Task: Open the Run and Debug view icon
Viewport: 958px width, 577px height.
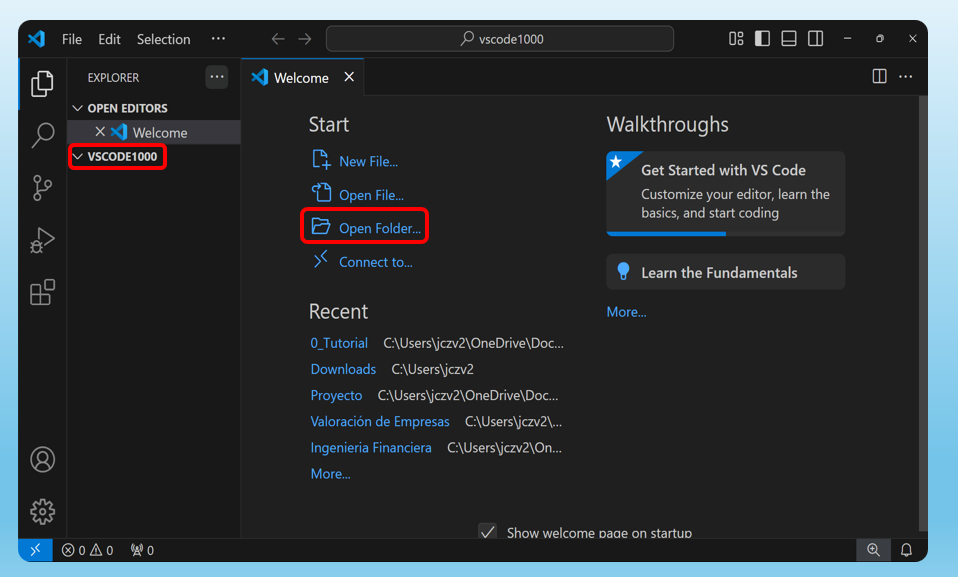Action: tap(42, 240)
